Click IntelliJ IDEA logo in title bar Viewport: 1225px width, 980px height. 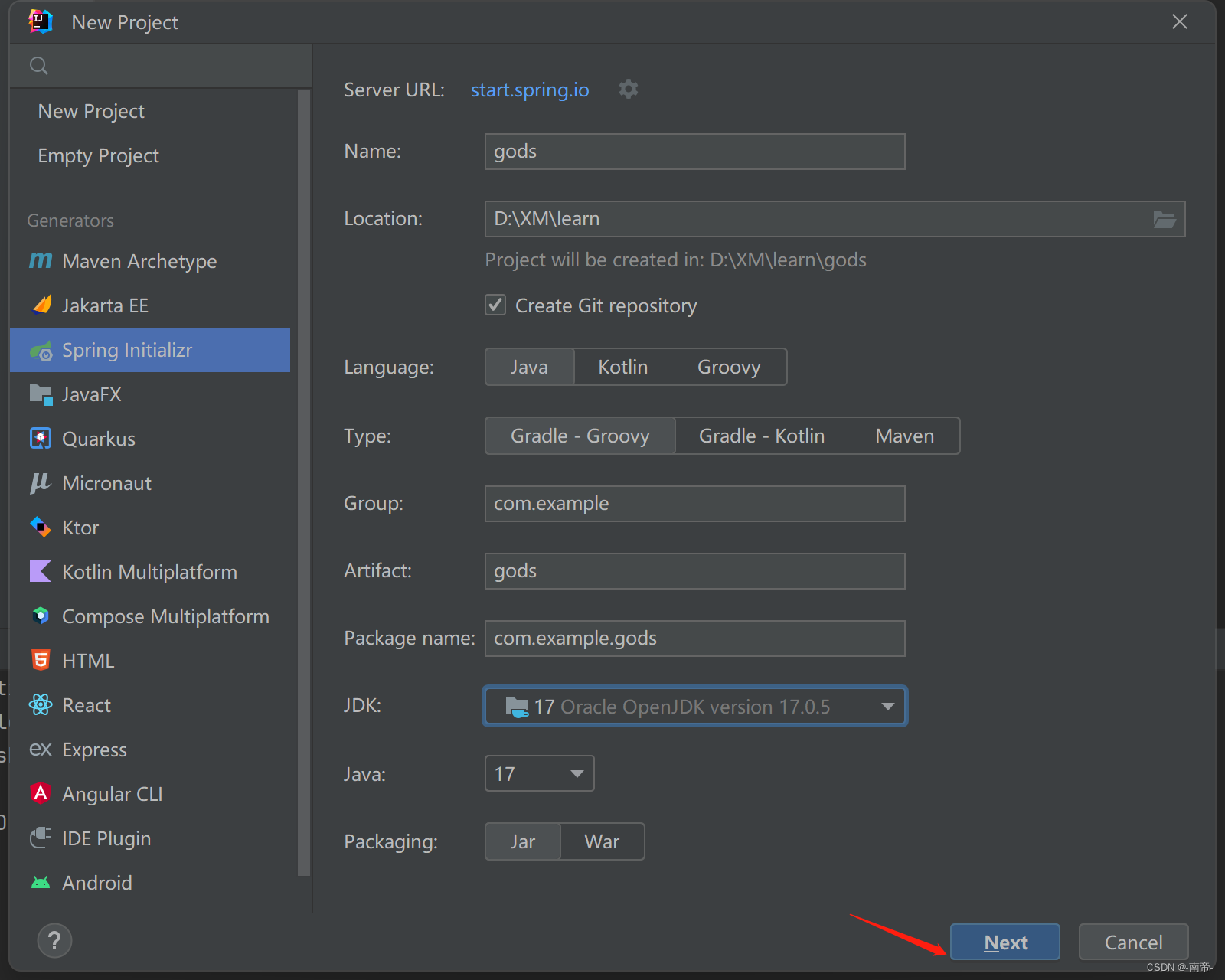click(41, 21)
